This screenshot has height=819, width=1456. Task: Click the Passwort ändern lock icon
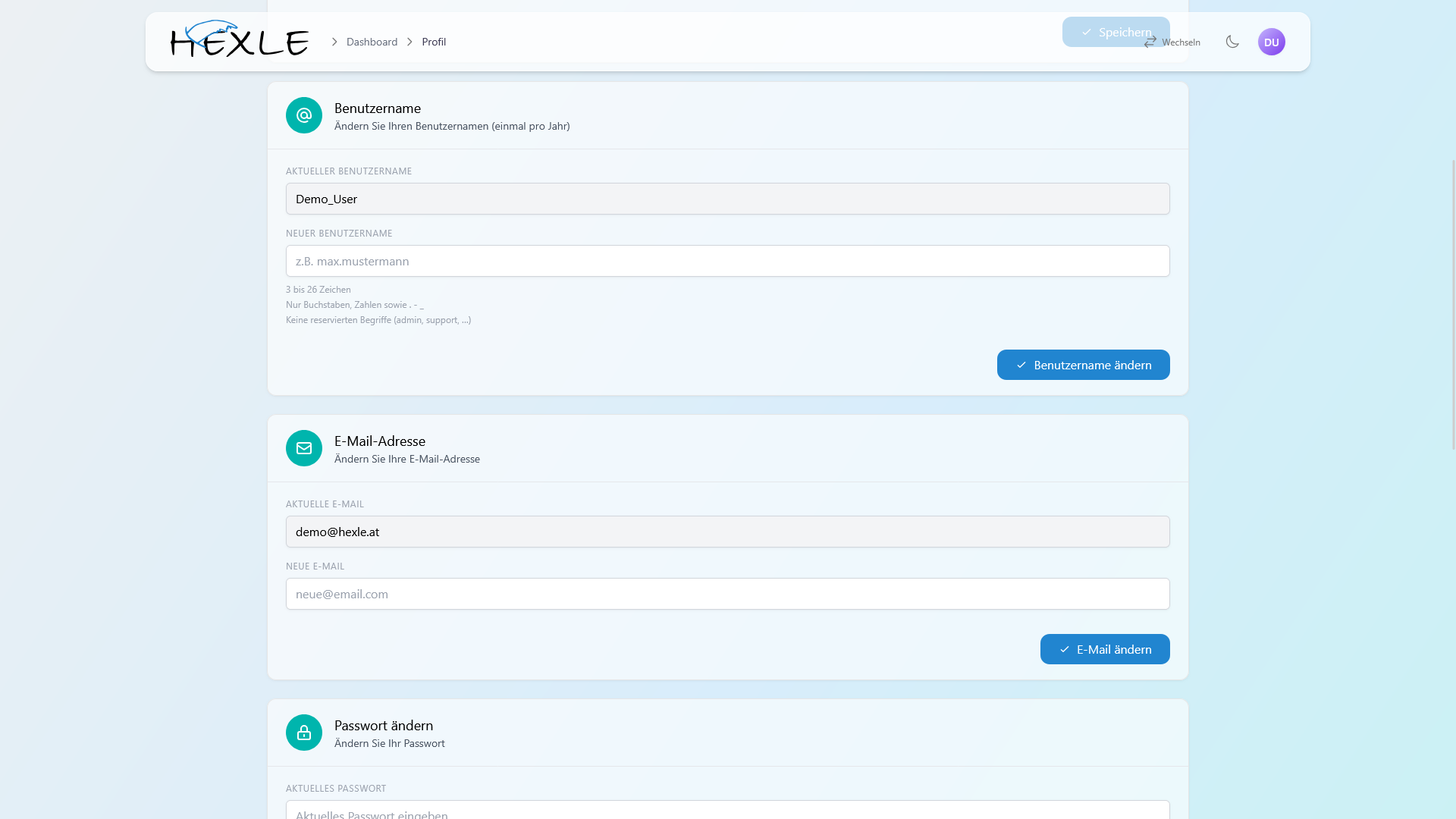304,733
